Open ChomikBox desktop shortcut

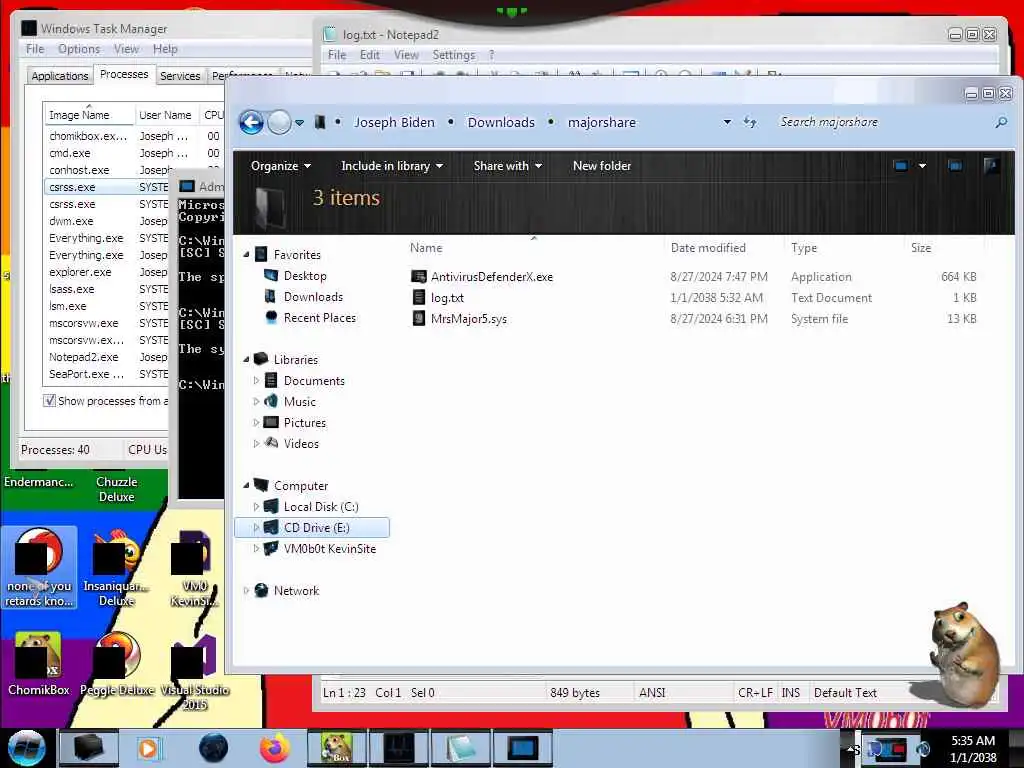pos(39,664)
